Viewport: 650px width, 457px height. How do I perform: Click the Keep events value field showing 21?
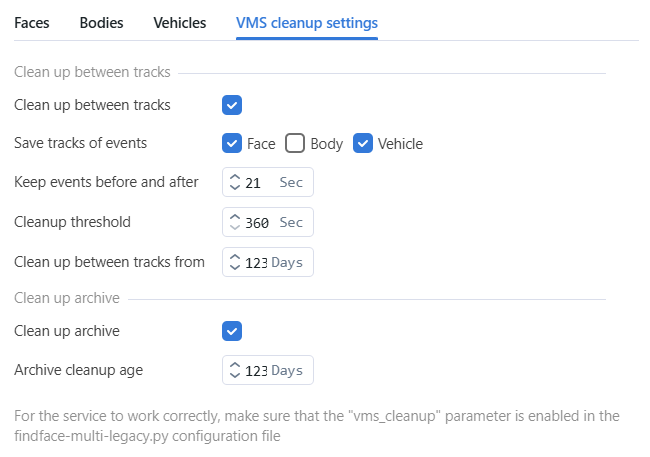(x=254, y=183)
